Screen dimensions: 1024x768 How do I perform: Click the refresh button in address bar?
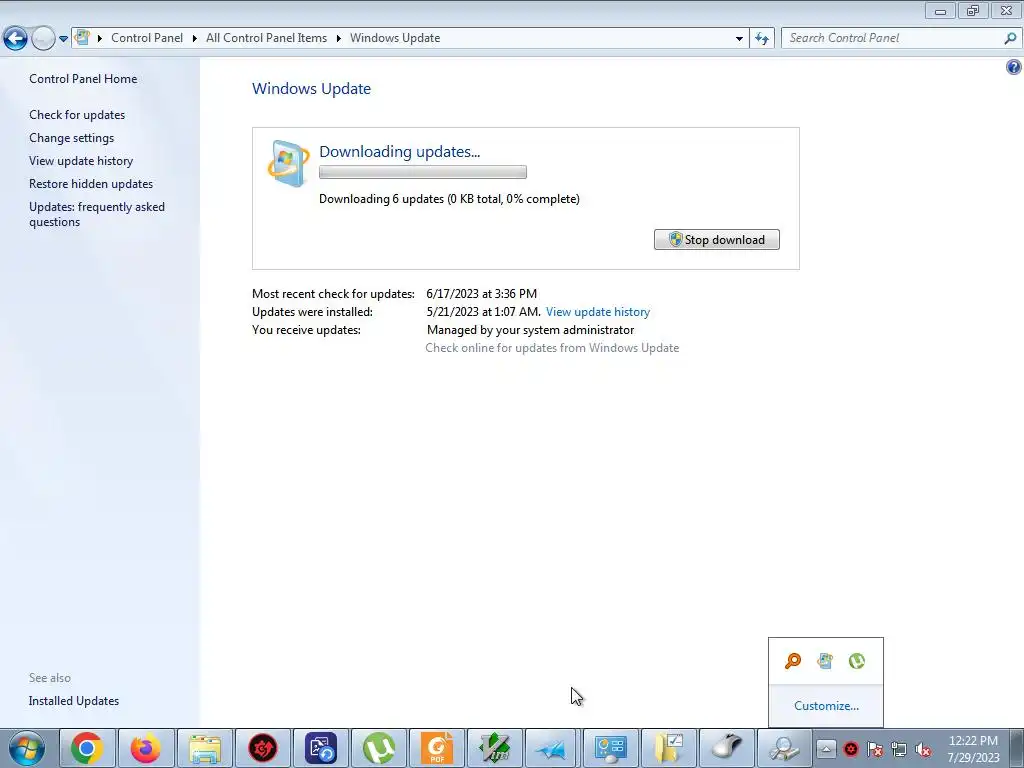(x=762, y=39)
